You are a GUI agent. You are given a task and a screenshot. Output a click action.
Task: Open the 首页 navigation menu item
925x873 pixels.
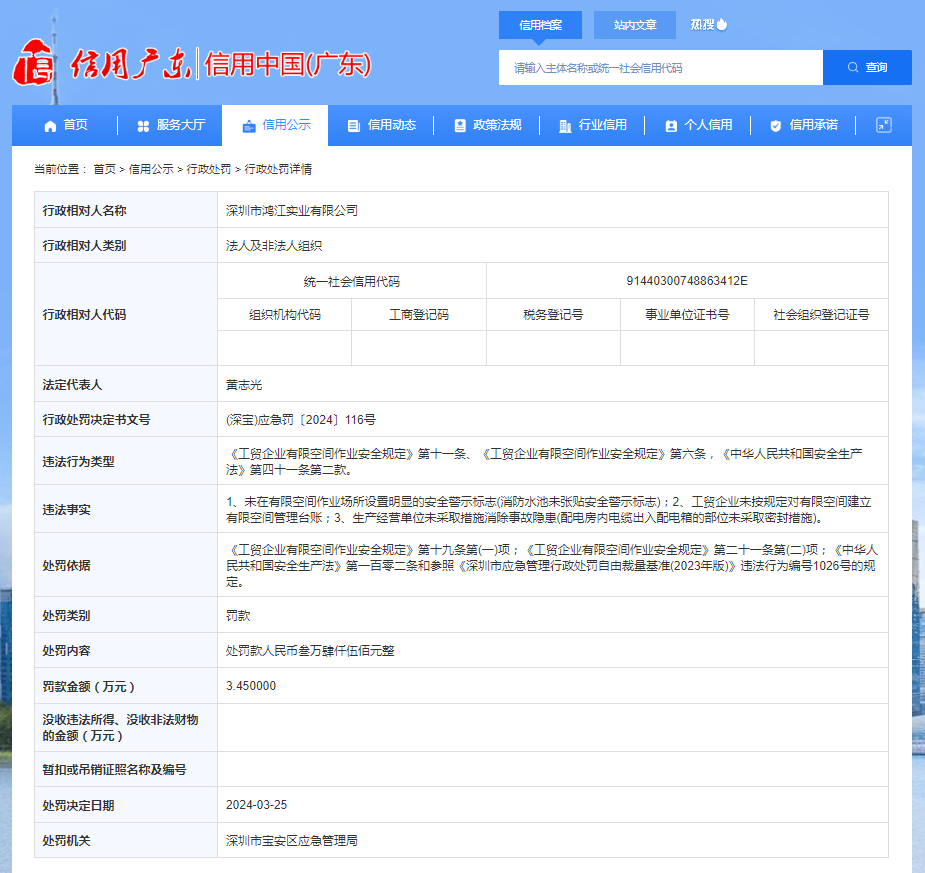click(x=66, y=125)
